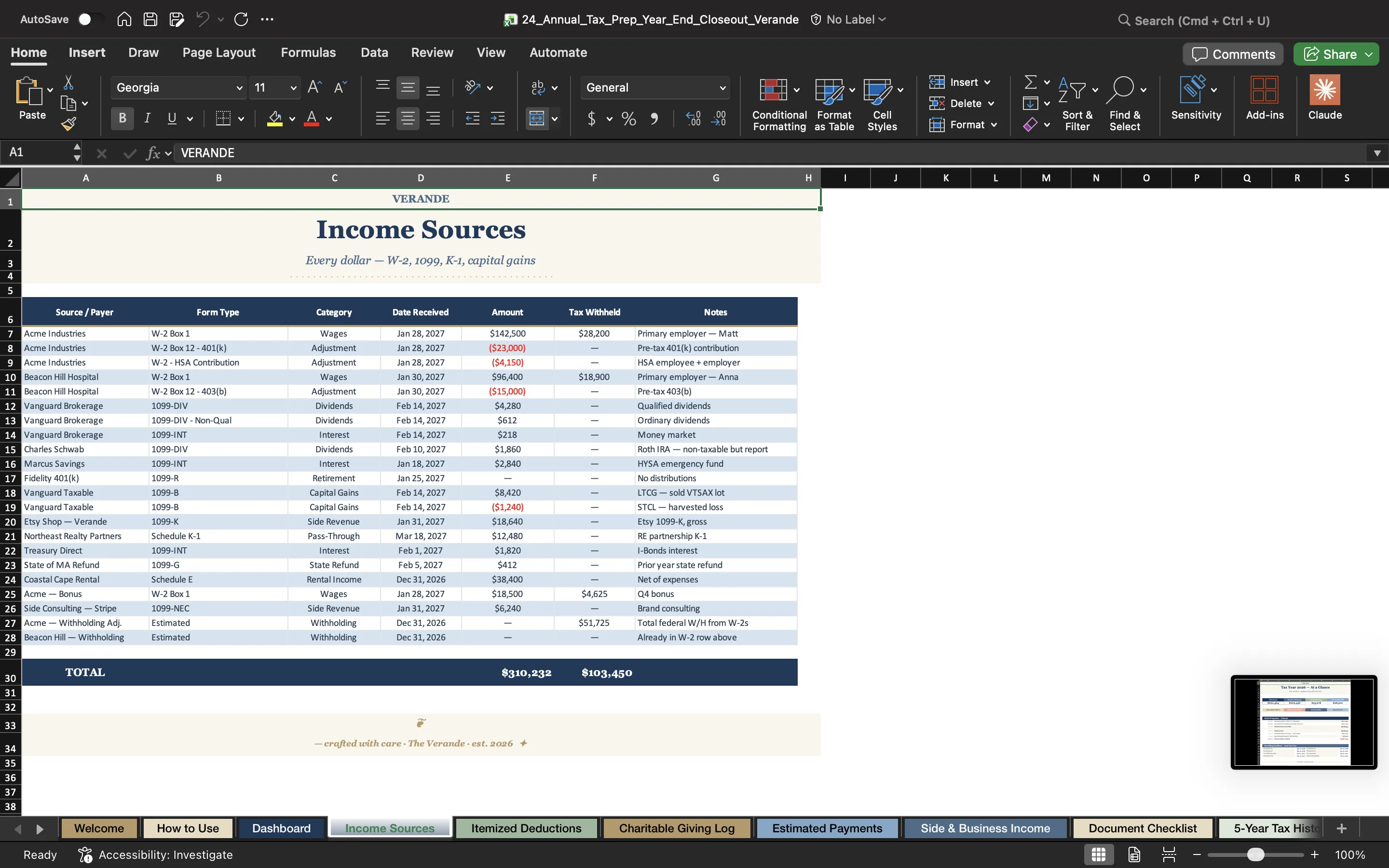Switch to the Itemized Deductions sheet

pos(526,828)
